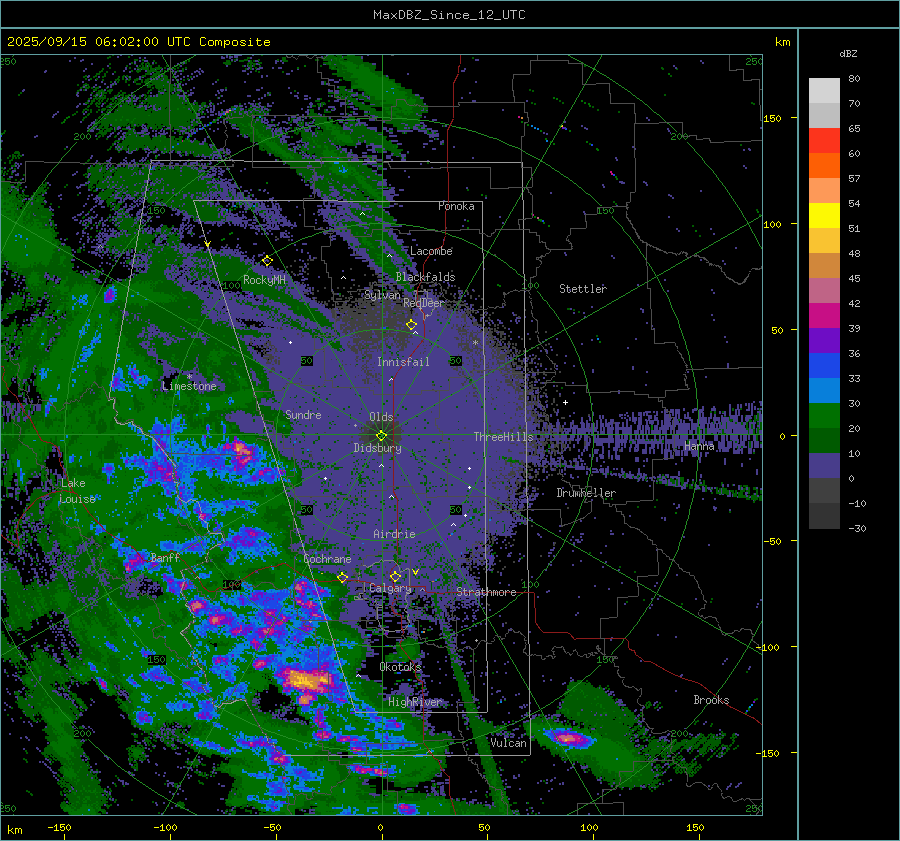Viewport: 900px width, 841px height.
Task: Click the MaxDBZ_Since_12_UTC title
Action: (x=449, y=15)
